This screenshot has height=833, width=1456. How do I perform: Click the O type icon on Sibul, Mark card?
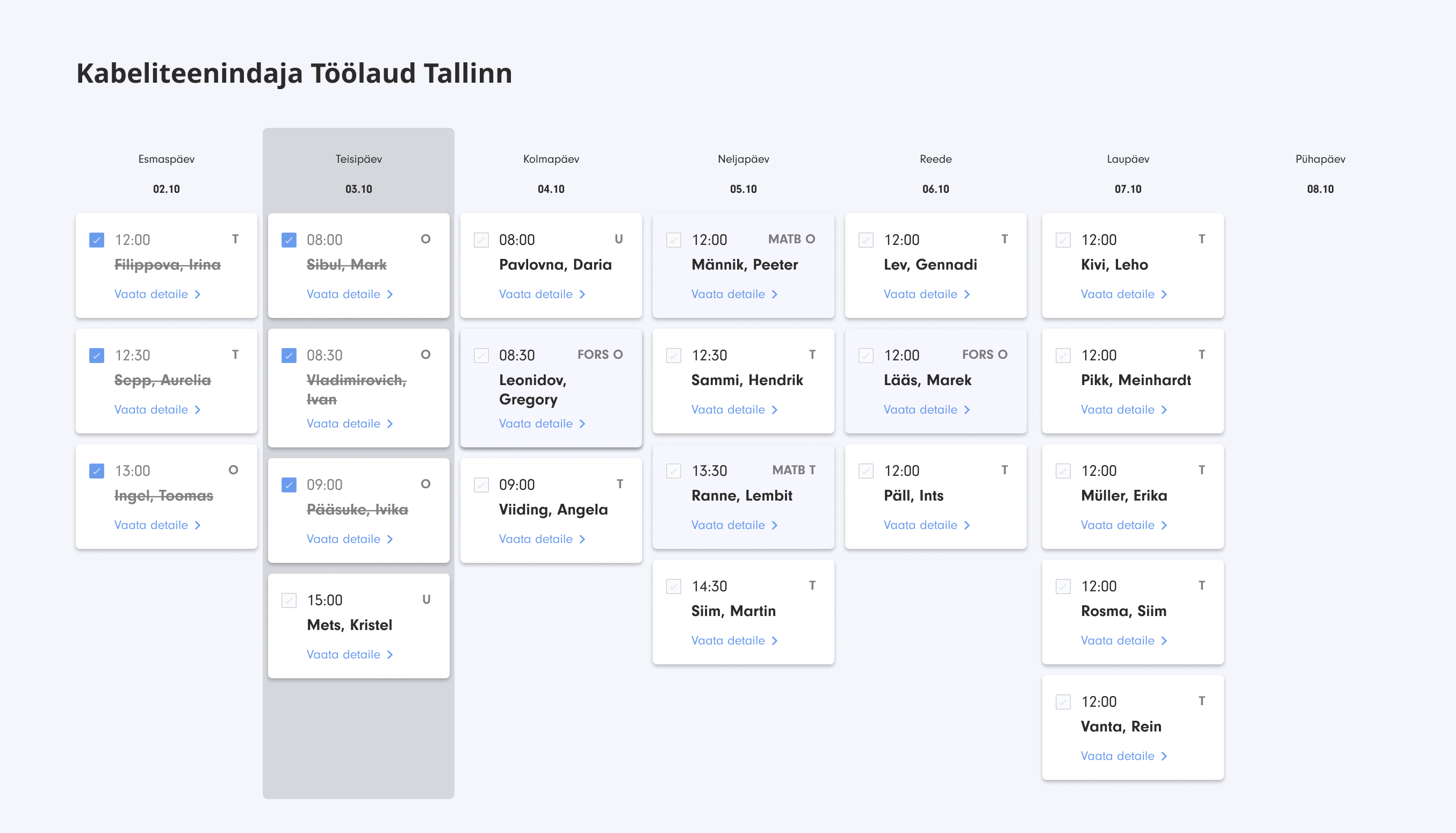click(x=425, y=239)
